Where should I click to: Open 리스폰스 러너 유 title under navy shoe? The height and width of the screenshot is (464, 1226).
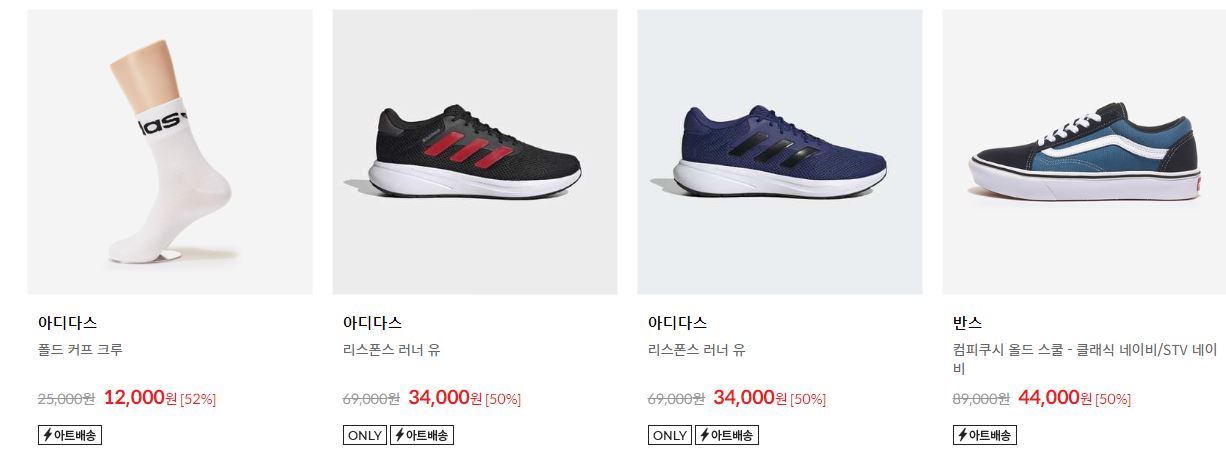point(696,350)
